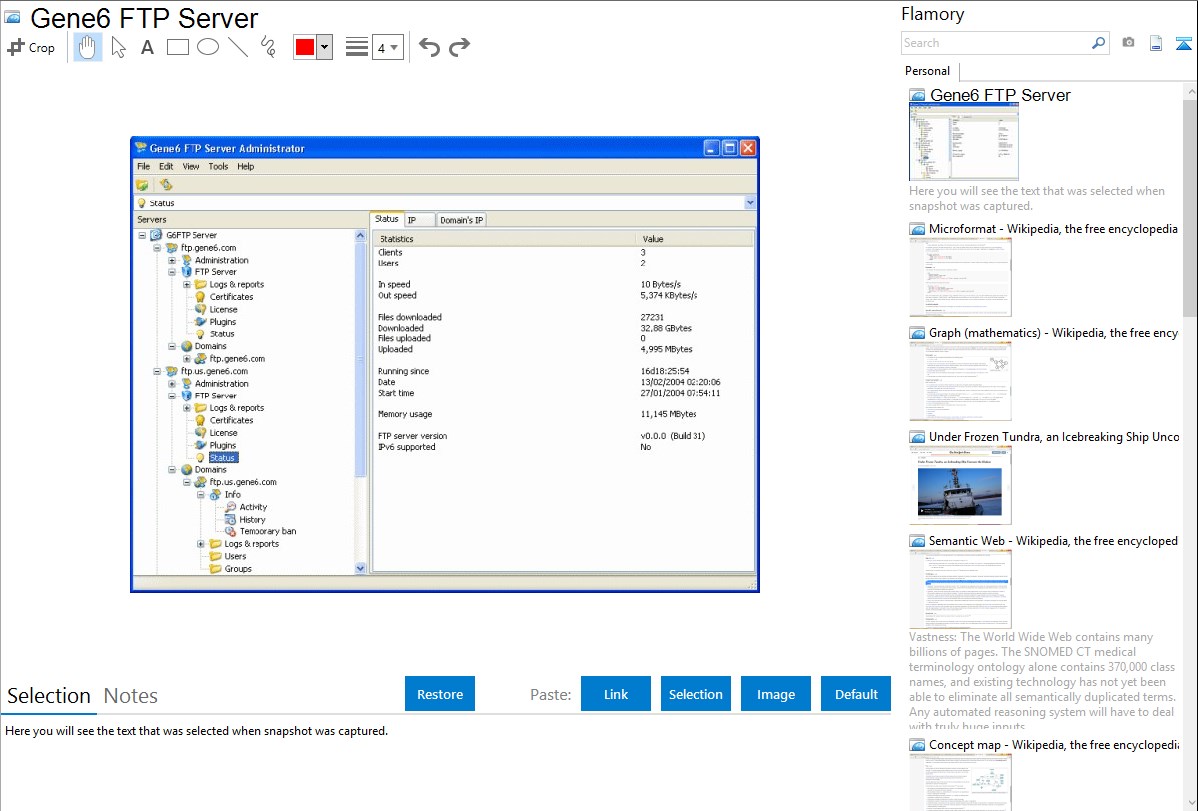
Task: Choose the arrow pointer tool
Action: point(118,47)
